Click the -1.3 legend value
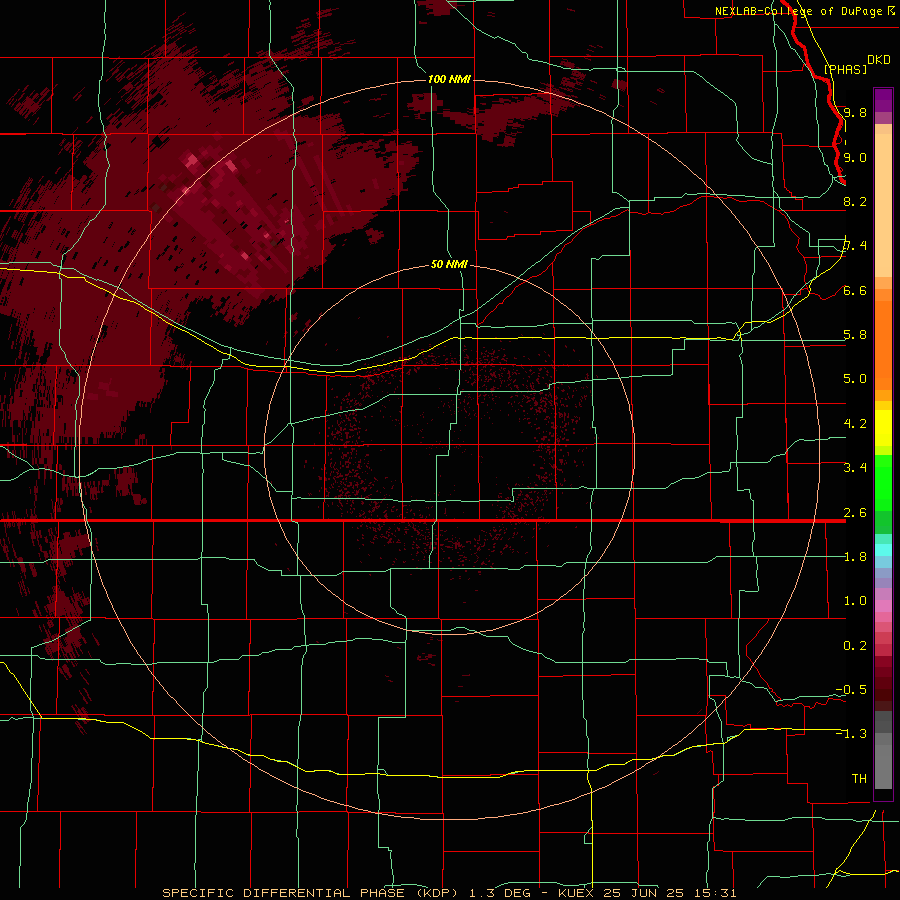This screenshot has width=900, height=900. pyautogui.click(x=851, y=734)
